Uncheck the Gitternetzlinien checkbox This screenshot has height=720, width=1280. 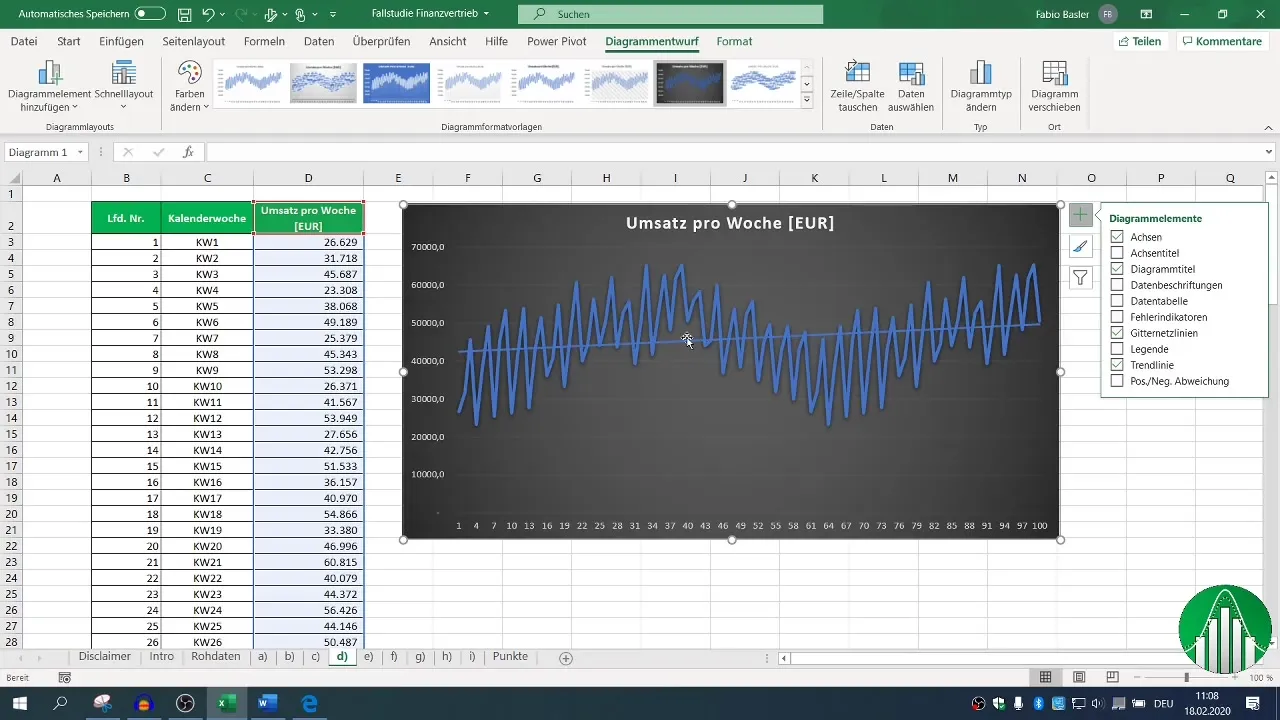tap(1117, 333)
